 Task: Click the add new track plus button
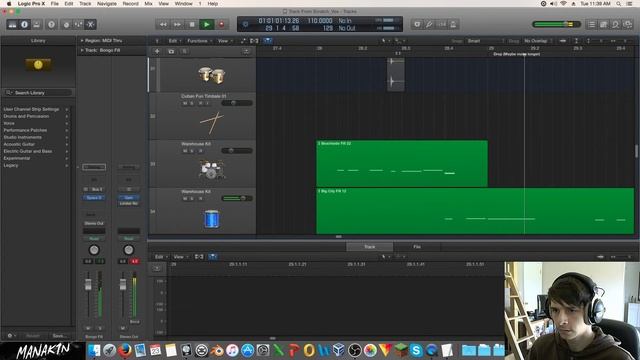[x=157, y=51]
